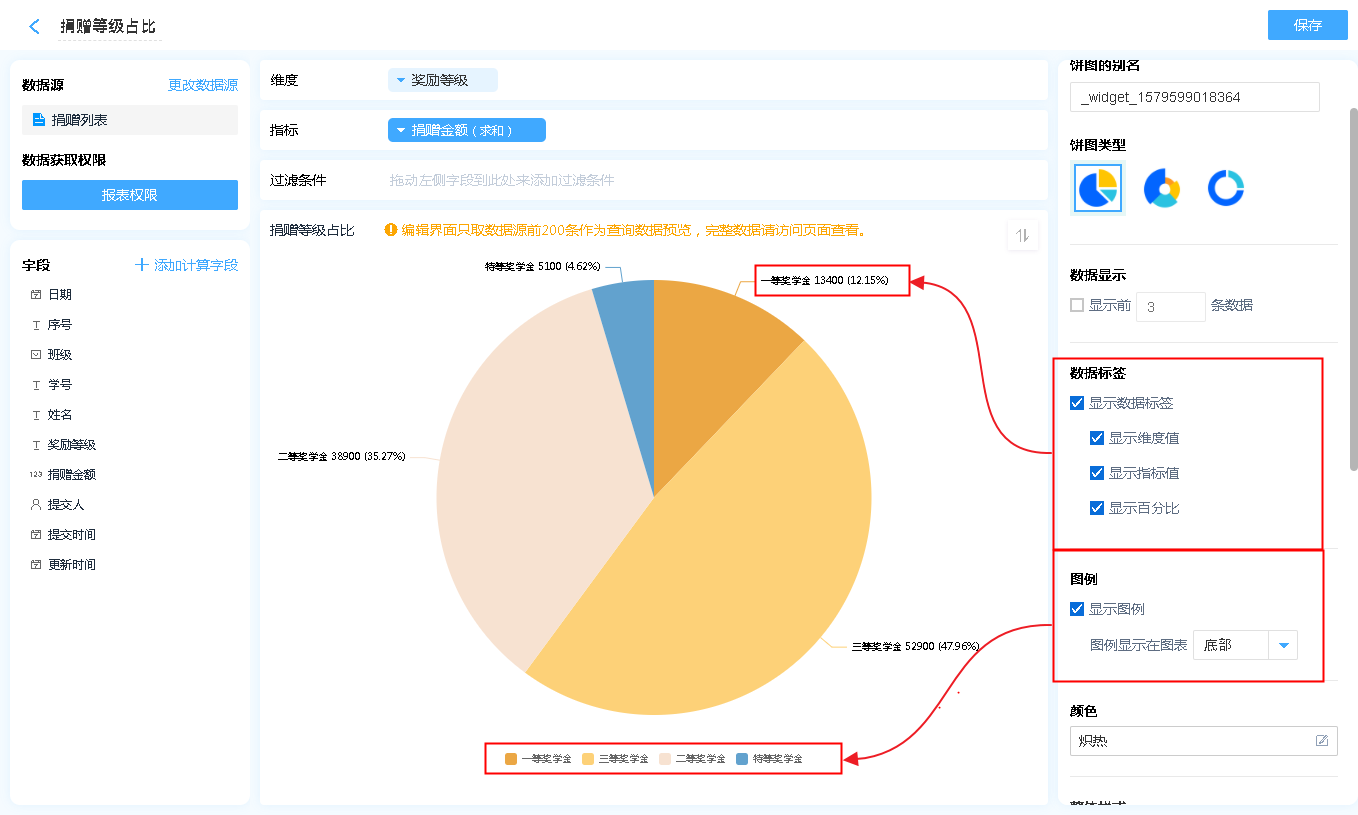Select the 提交人 field in list
Viewport: 1358px width, 815px height.
(66, 505)
